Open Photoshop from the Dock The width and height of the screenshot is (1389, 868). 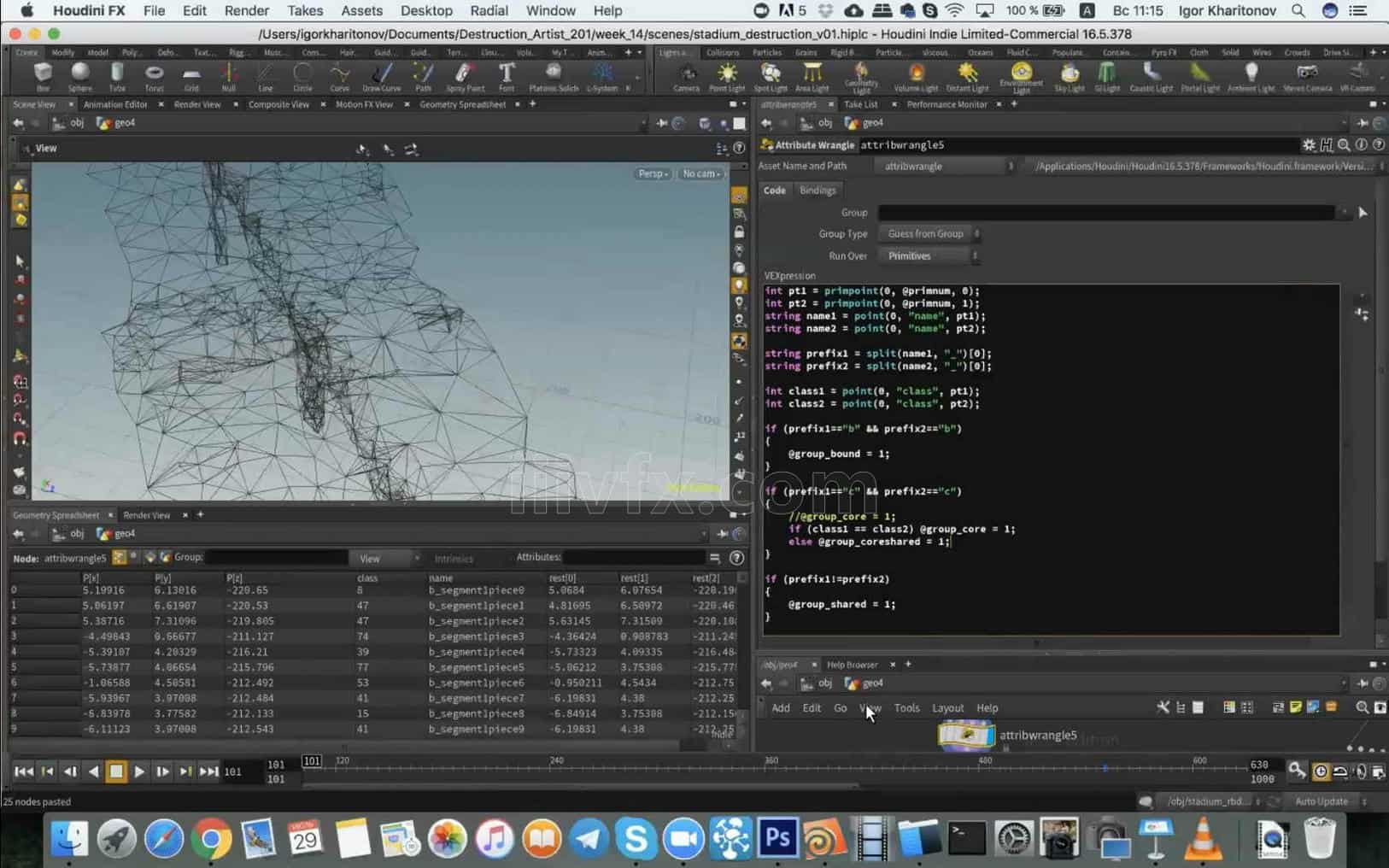[777, 838]
